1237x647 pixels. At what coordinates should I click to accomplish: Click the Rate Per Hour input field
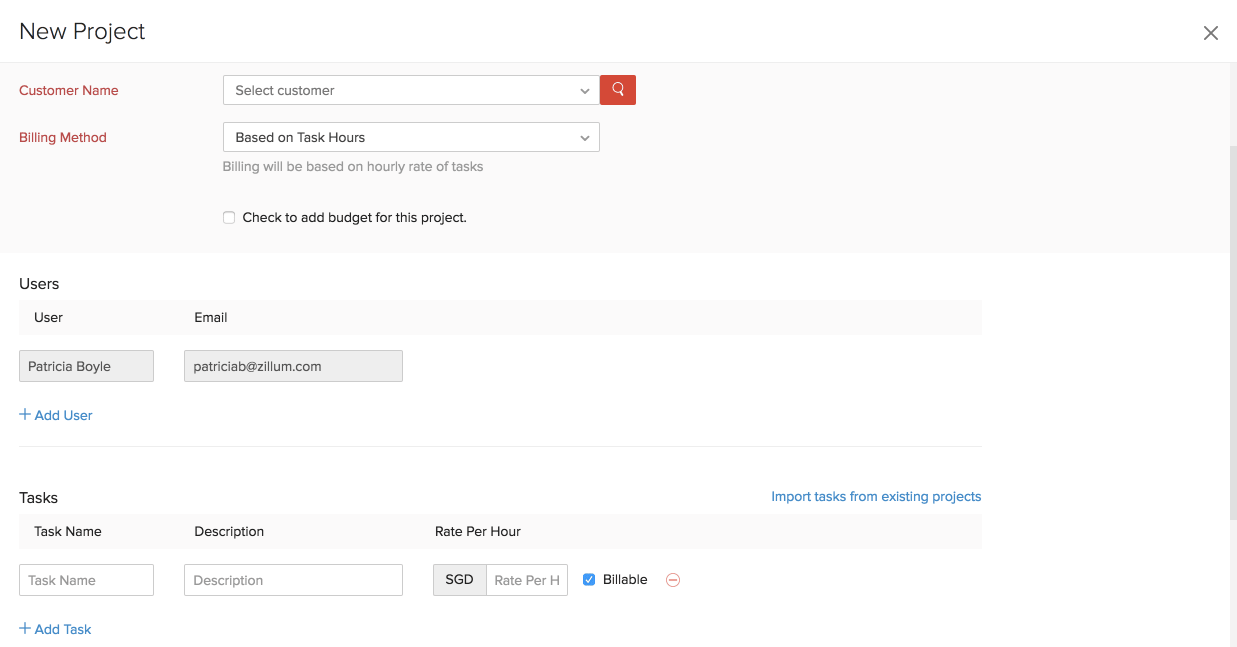(526, 580)
